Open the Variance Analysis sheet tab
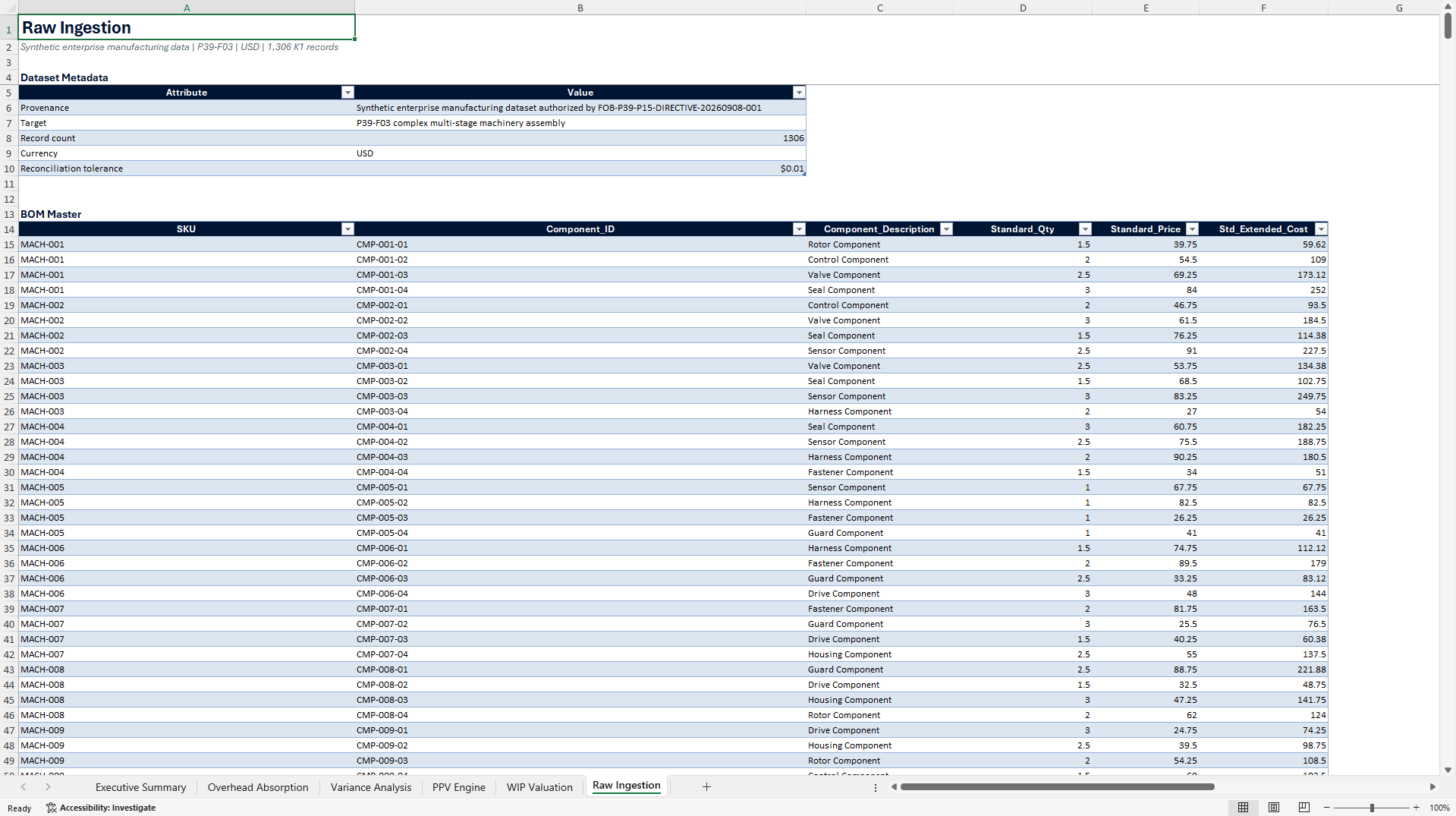This screenshot has height=816, width=1456. pyautogui.click(x=371, y=787)
